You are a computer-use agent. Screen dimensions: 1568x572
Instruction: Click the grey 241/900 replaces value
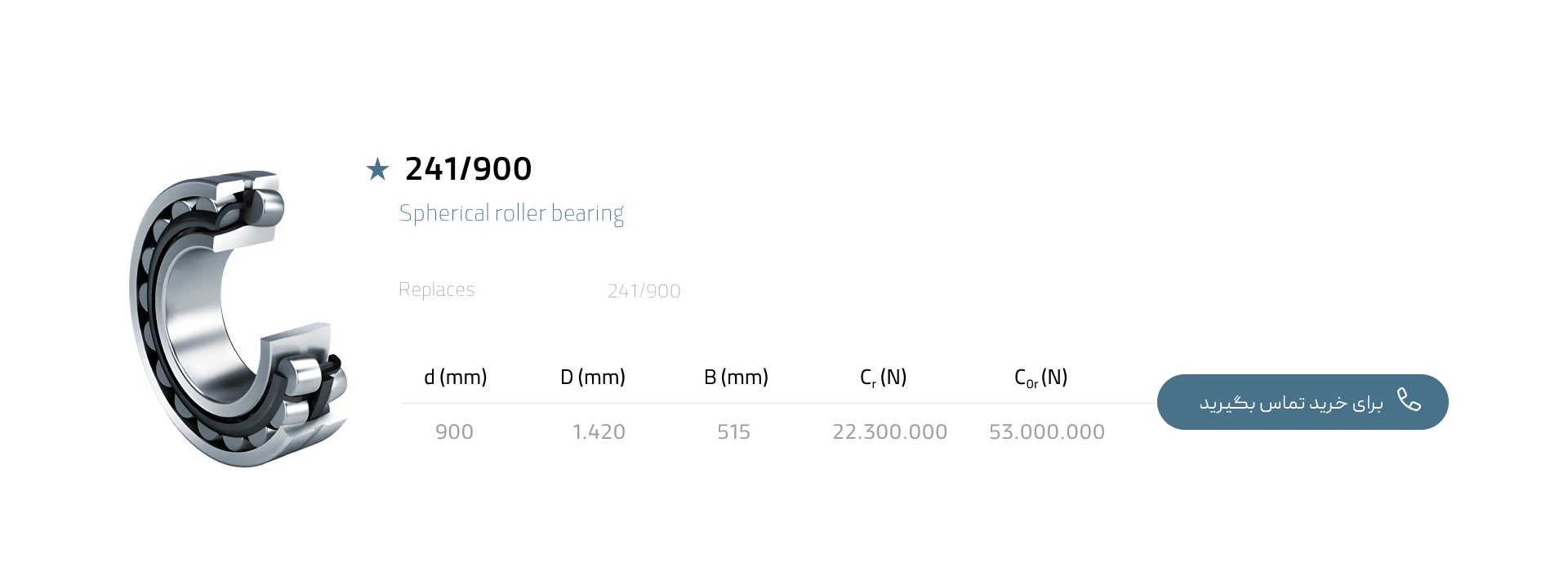644,291
